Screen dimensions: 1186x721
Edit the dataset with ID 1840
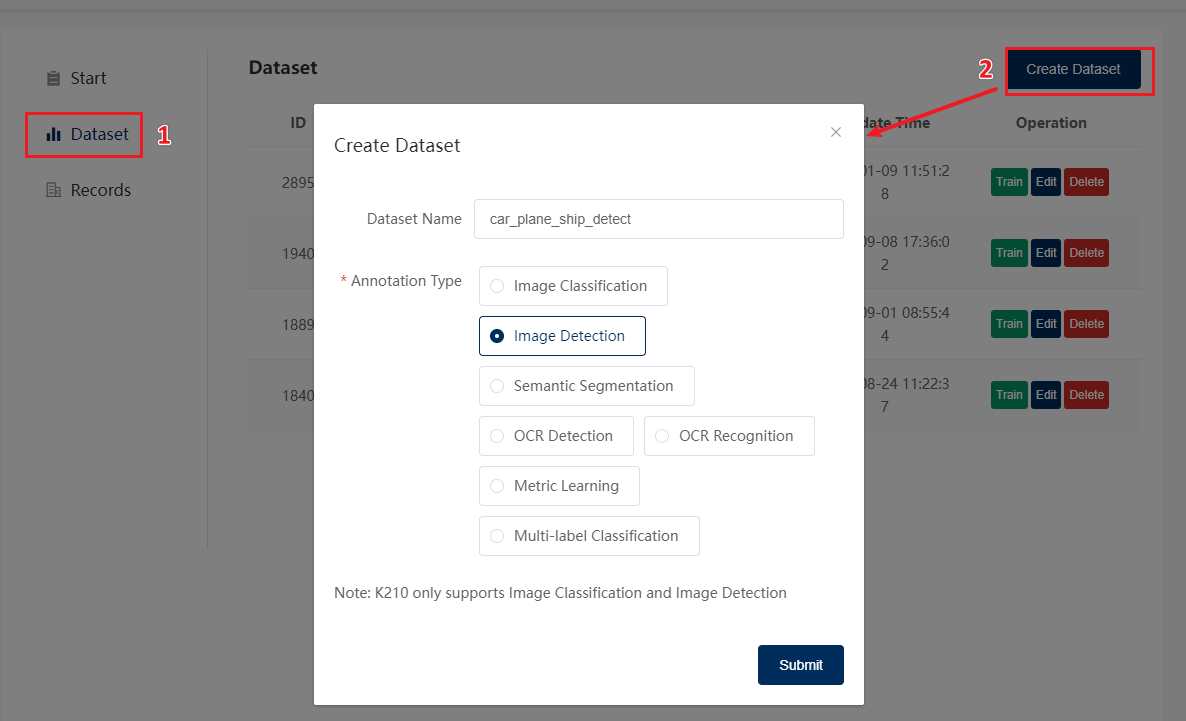pos(1046,396)
